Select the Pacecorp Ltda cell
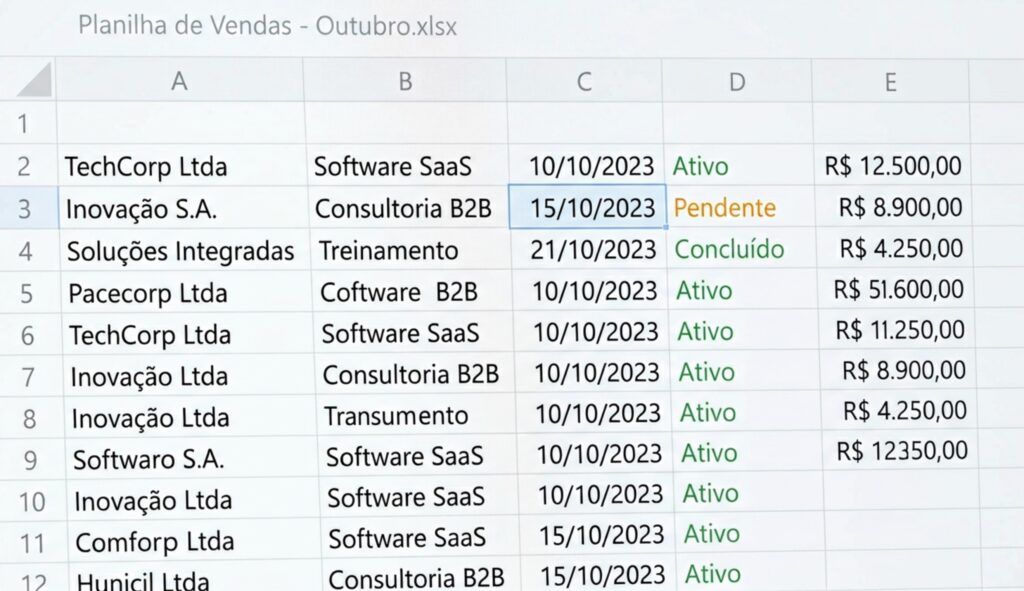This screenshot has width=1024, height=591. click(x=148, y=294)
